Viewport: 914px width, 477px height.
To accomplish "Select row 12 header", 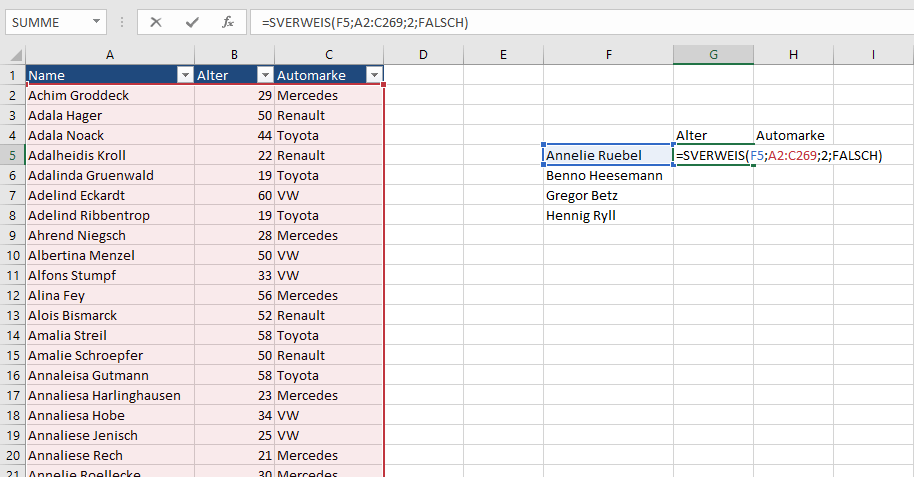I will tap(13, 296).
